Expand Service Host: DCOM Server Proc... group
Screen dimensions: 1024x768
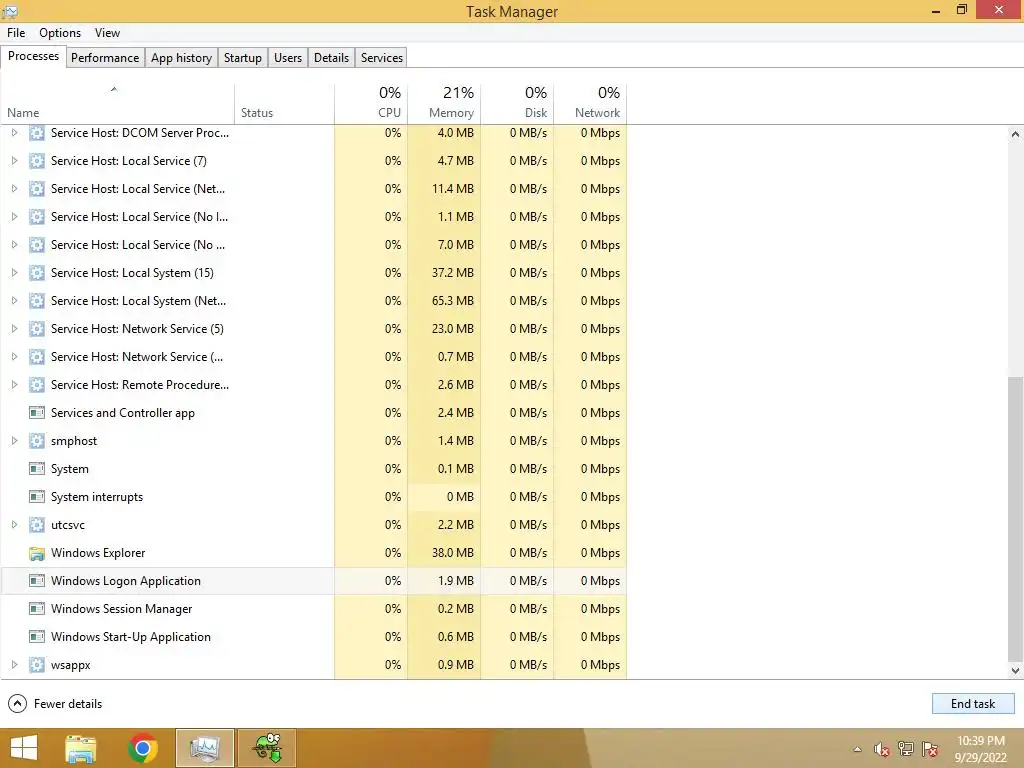14,133
